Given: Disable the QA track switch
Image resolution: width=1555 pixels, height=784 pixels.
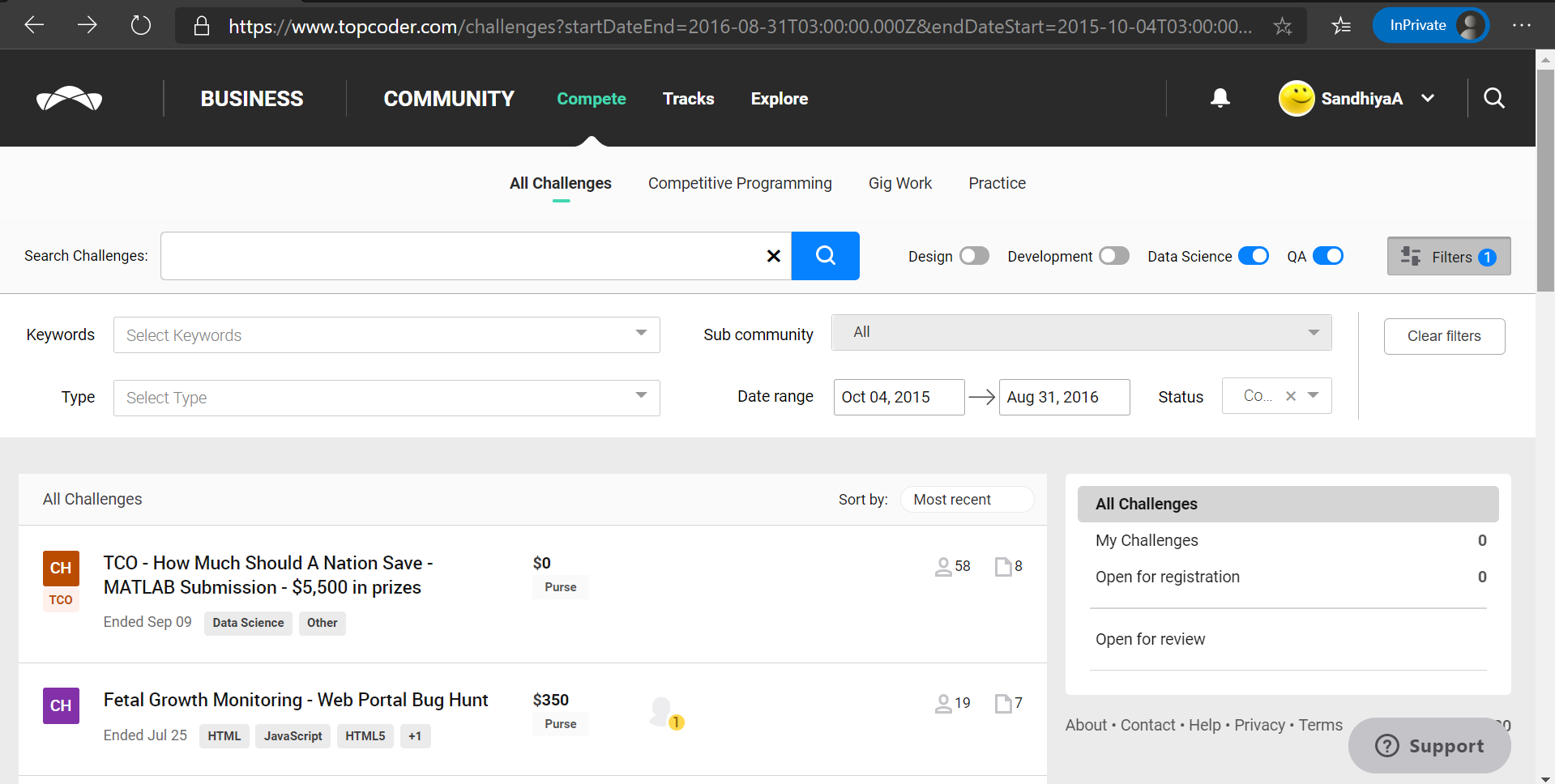Looking at the screenshot, I should click(1328, 256).
